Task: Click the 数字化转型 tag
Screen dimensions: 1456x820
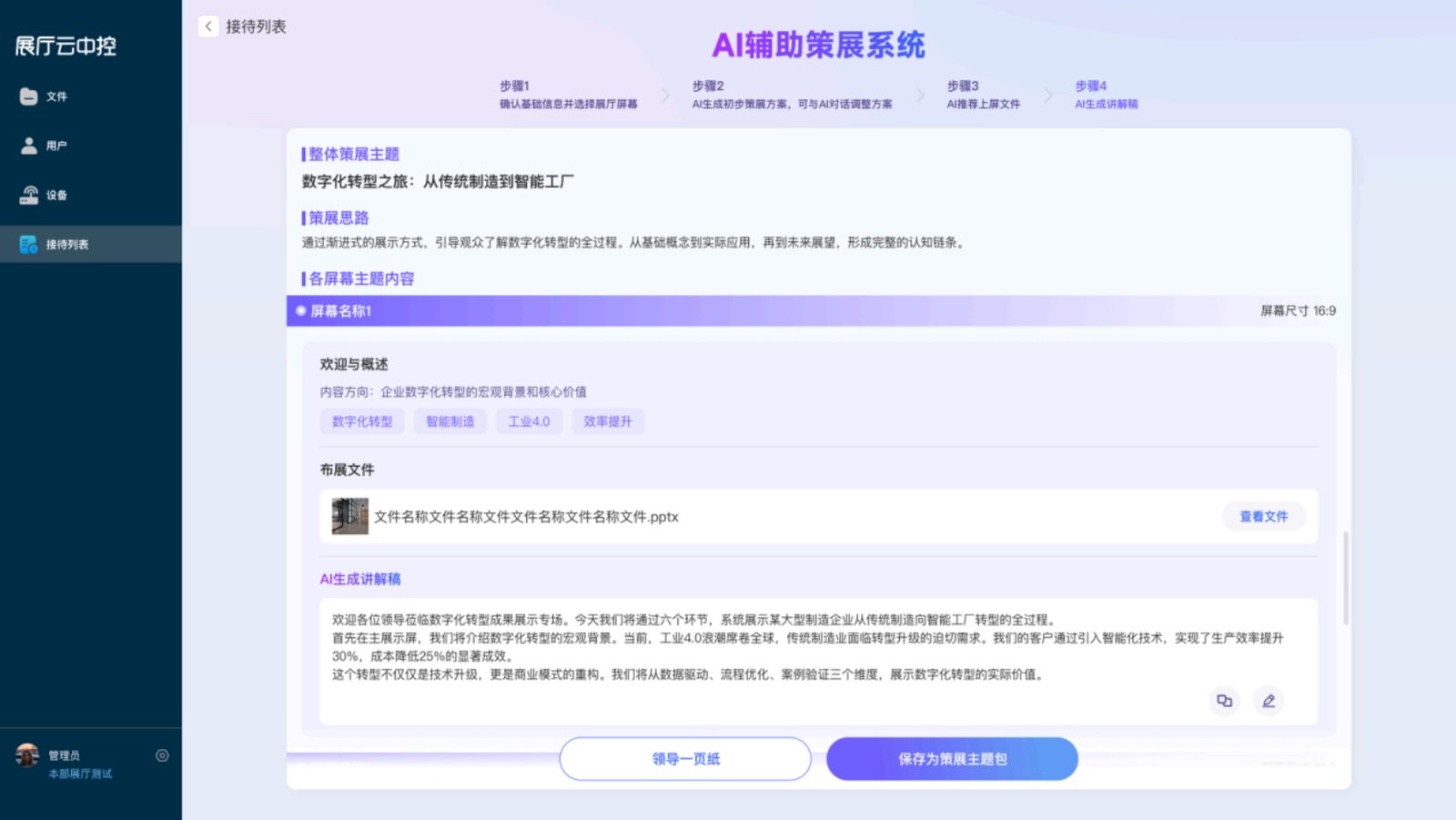Action: click(x=362, y=421)
